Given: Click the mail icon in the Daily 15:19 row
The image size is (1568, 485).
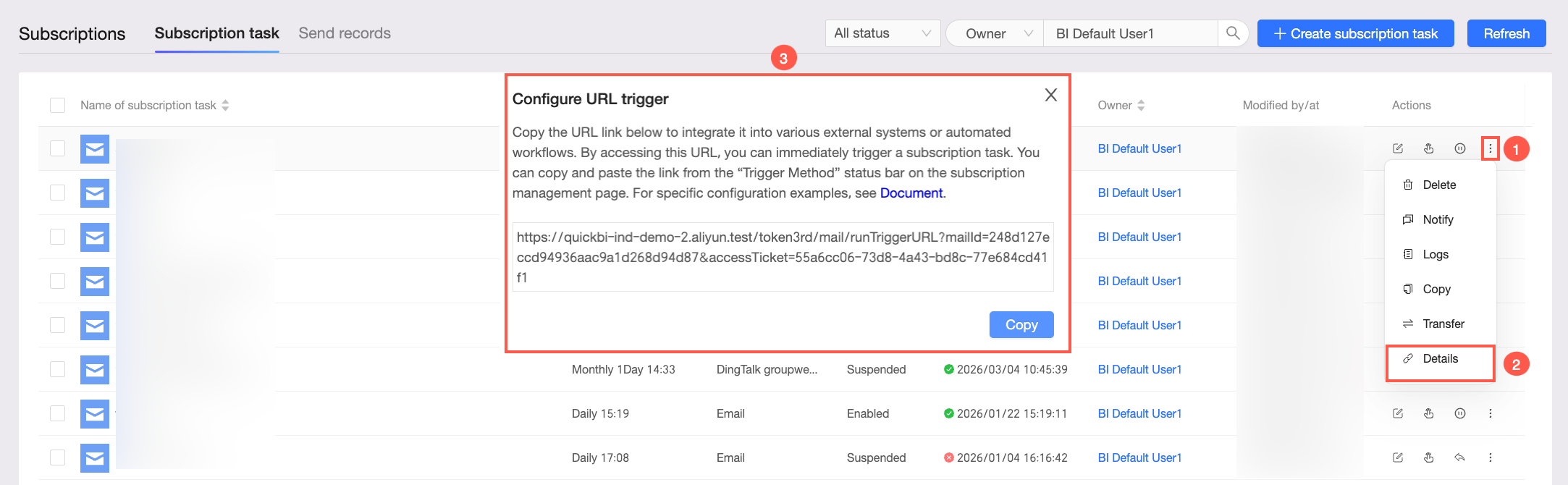Looking at the screenshot, I should [95, 414].
